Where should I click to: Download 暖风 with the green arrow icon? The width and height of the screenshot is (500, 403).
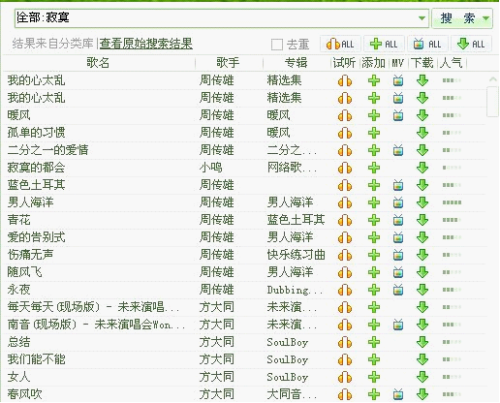click(x=423, y=115)
